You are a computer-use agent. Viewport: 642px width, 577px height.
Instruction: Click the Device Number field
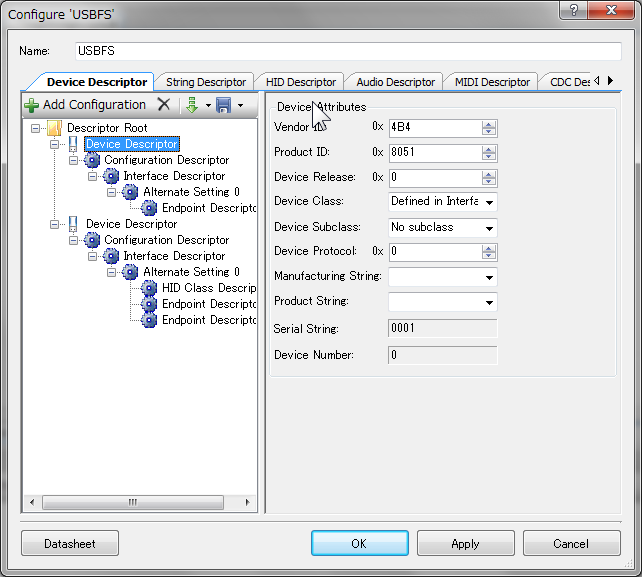coord(443,355)
